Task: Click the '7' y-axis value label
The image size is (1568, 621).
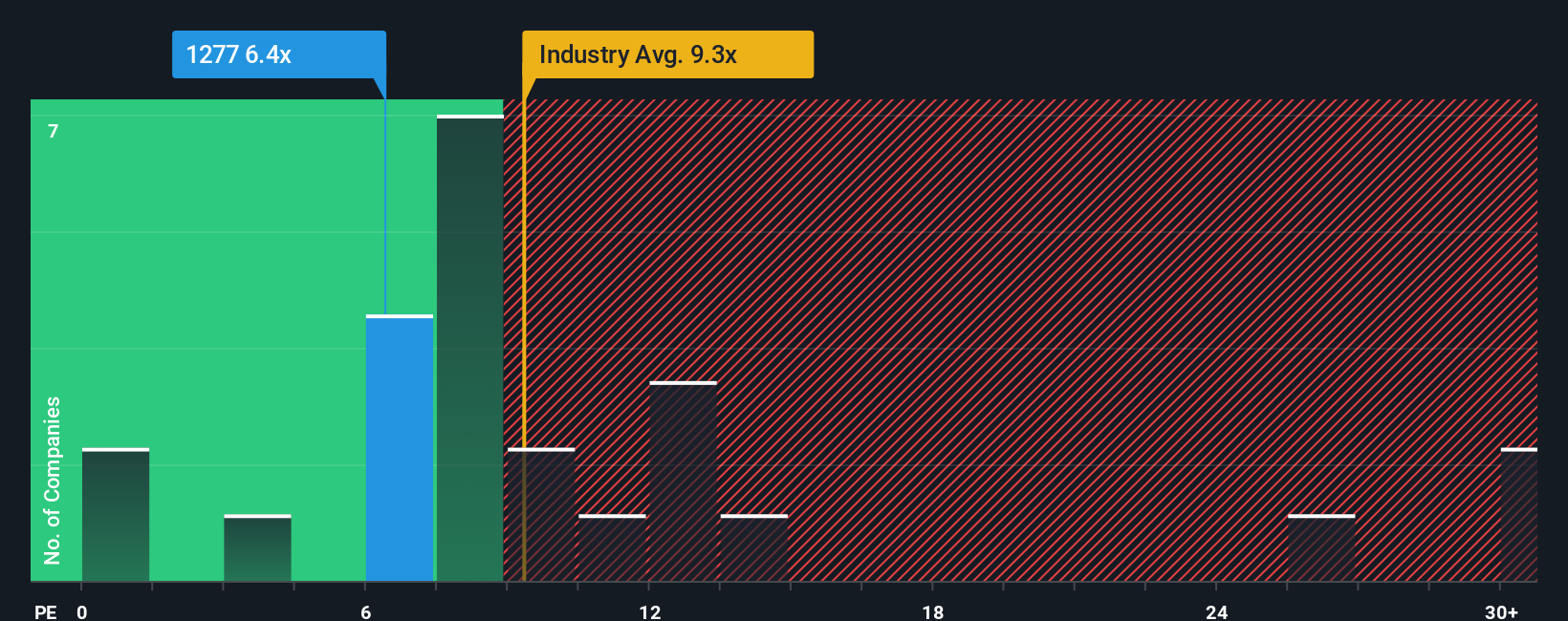Action: [x=54, y=131]
